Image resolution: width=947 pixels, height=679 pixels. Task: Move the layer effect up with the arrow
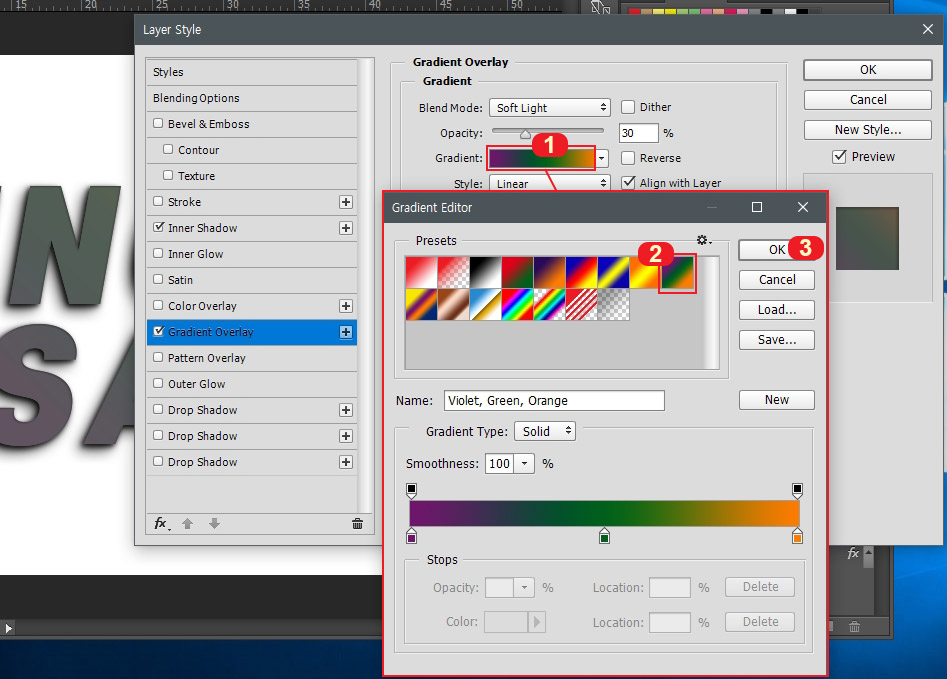[187, 523]
